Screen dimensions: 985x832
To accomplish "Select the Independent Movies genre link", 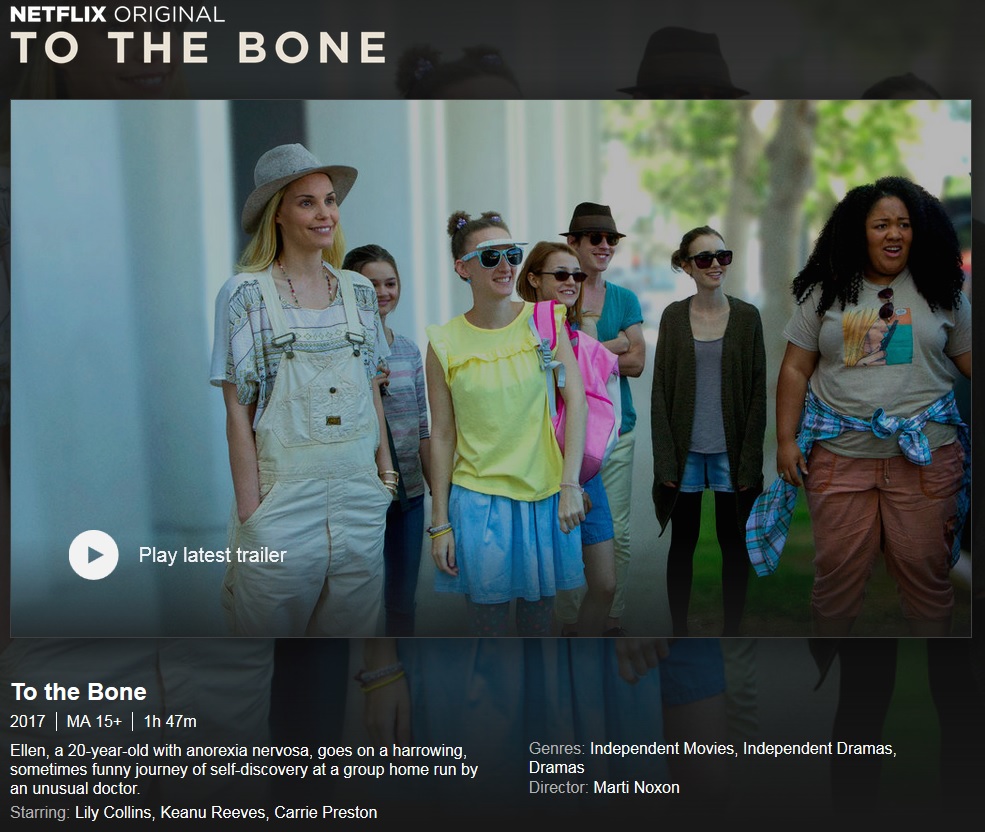I will (x=662, y=748).
